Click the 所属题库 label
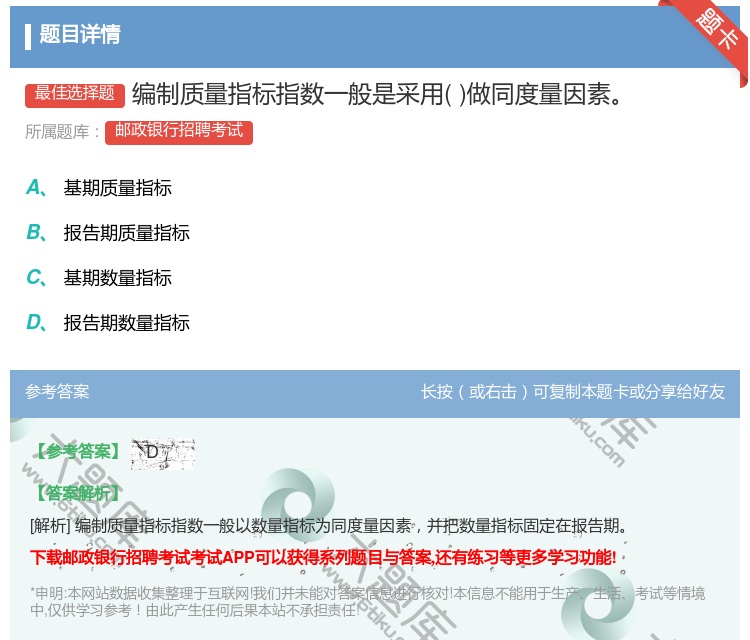The image size is (750, 640). coord(62,132)
